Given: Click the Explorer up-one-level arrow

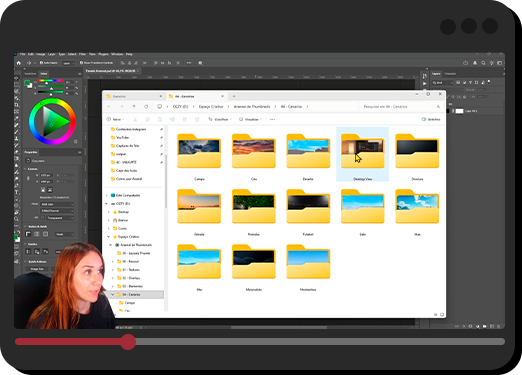Looking at the screenshot, I should point(134,107).
